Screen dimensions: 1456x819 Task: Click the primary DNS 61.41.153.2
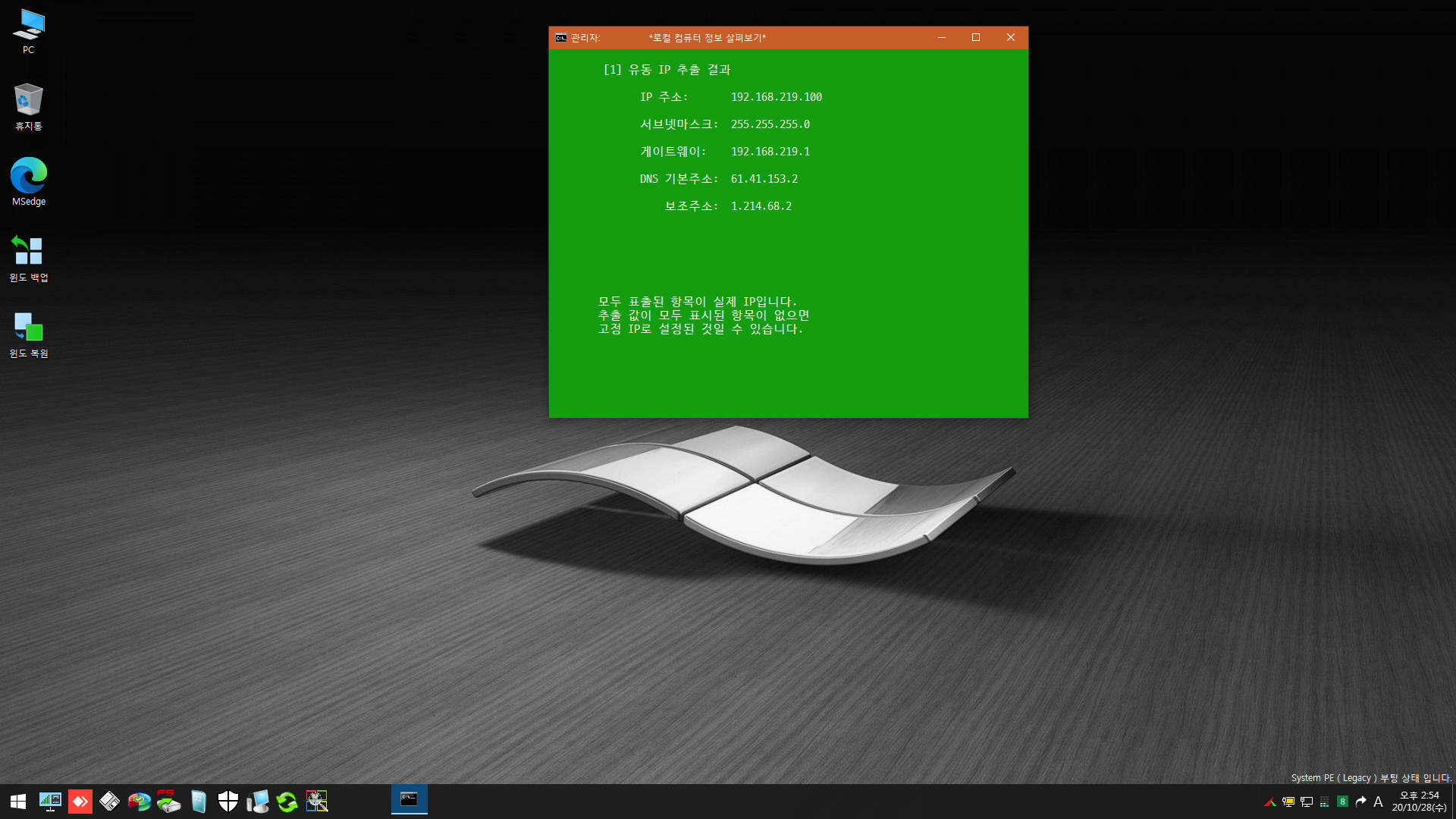click(764, 179)
